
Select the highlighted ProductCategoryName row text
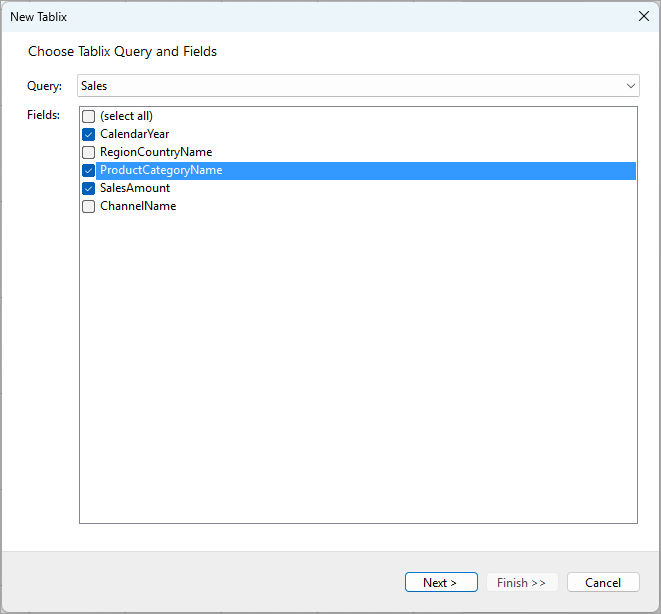point(161,170)
